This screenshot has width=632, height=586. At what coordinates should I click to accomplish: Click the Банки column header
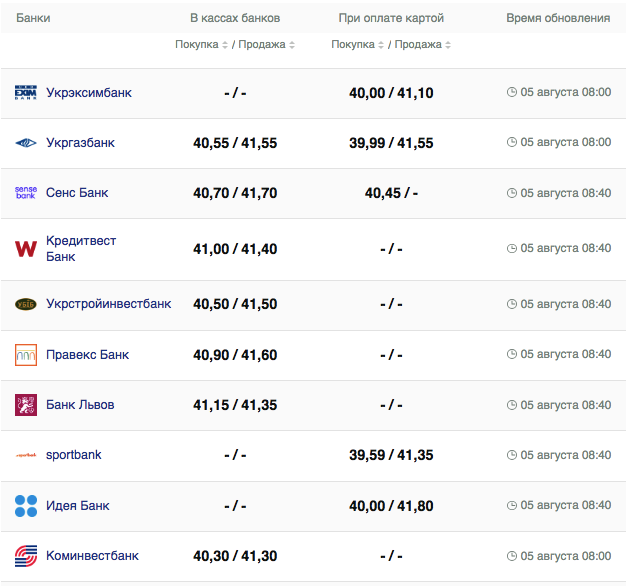(33, 19)
